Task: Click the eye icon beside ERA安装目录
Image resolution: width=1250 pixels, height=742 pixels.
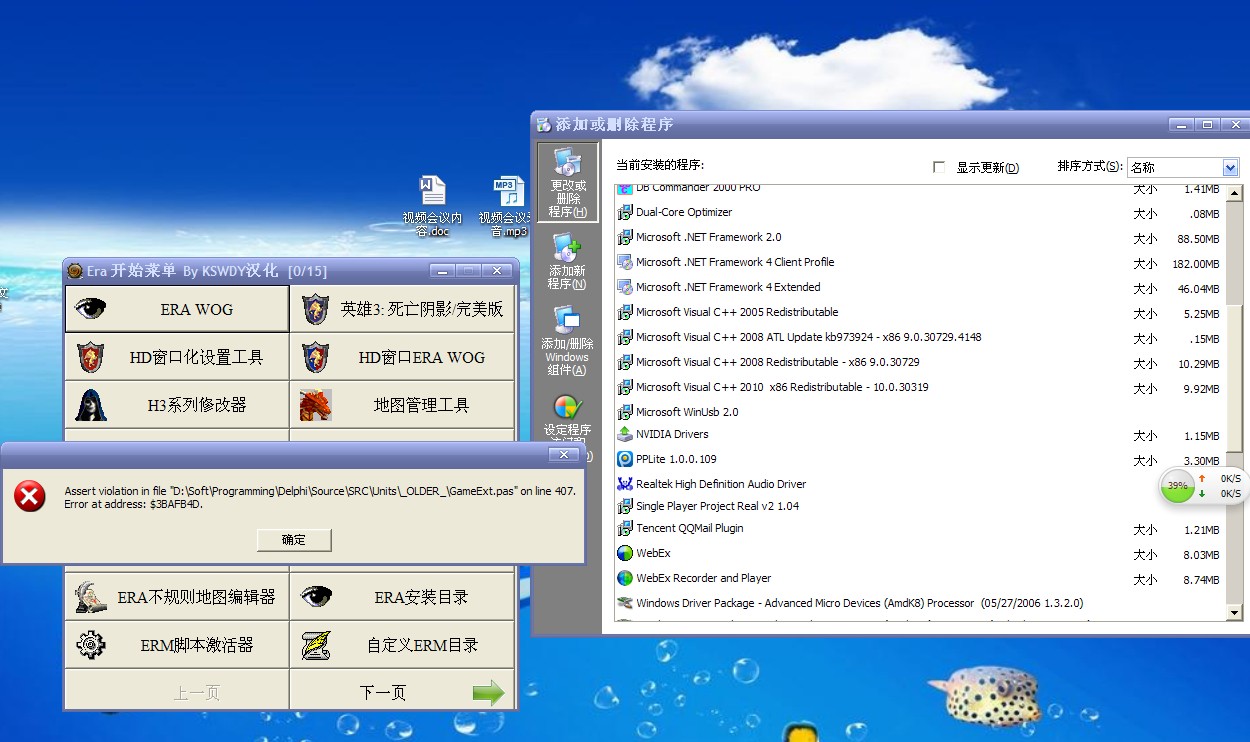Action: point(316,597)
